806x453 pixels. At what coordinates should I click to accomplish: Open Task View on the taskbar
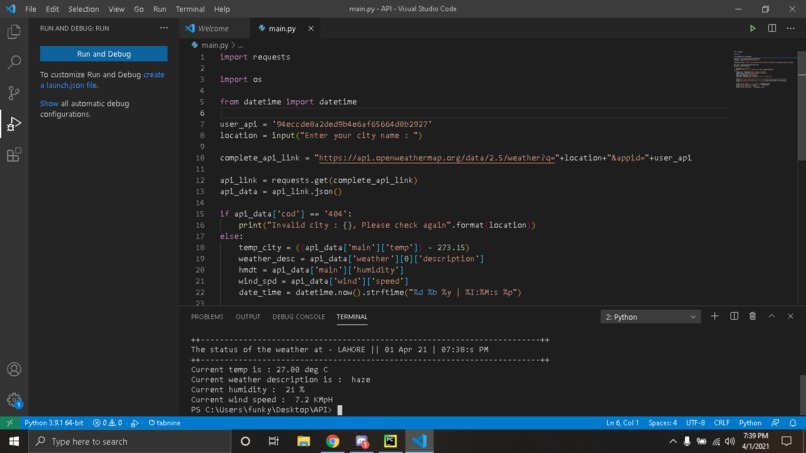[x=273, y=441]
